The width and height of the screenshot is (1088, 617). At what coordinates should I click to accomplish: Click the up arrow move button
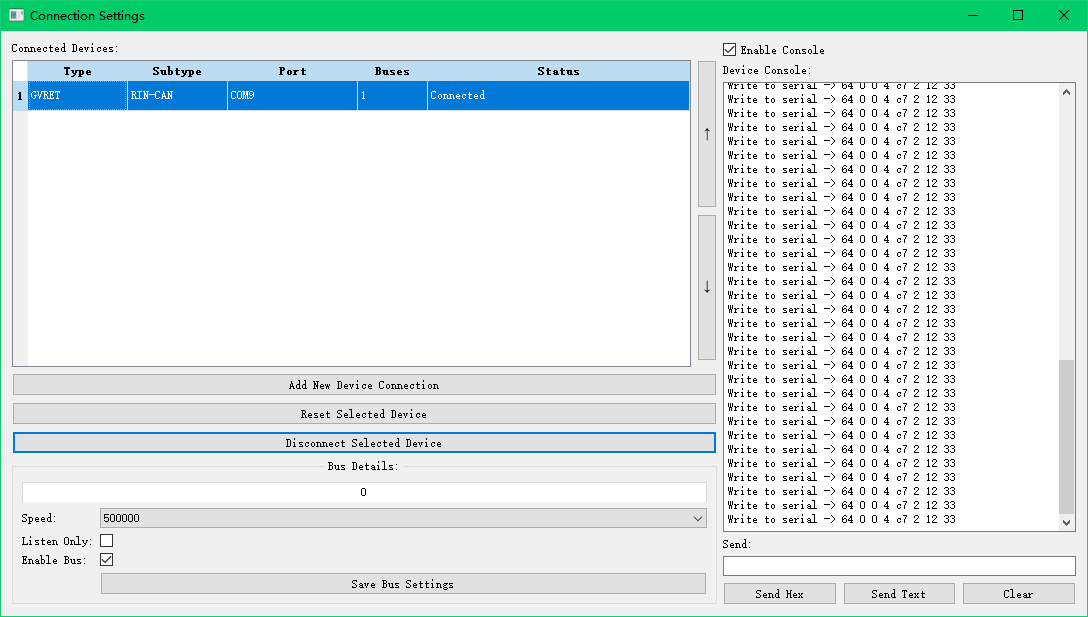[x=707, y=134]
